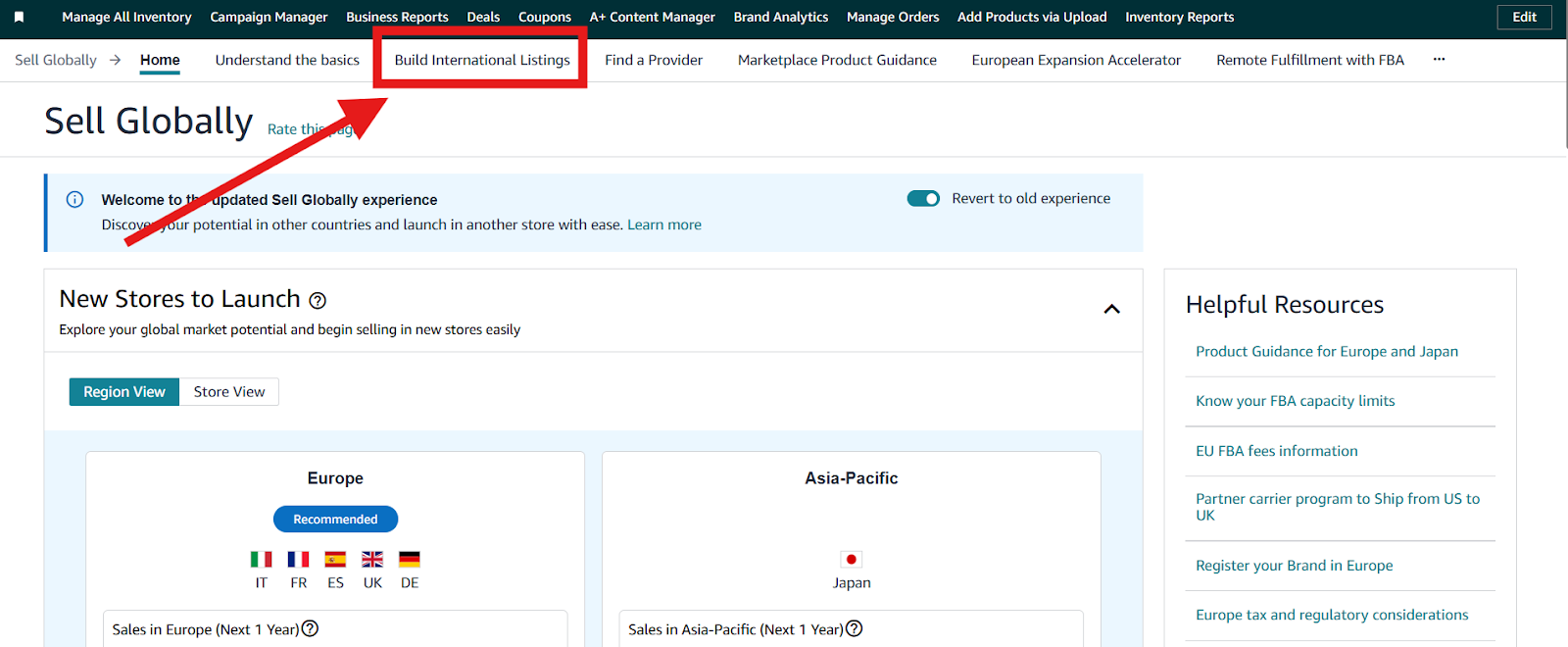
Task: Open European Expansion Accelerator tab
Action: pos(1076,60)
